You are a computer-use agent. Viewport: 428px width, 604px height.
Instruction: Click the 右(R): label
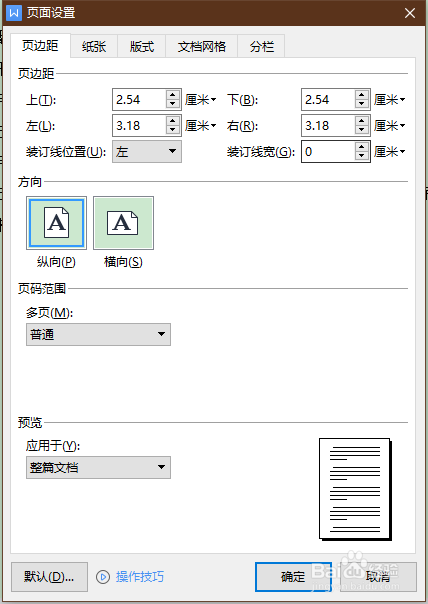coord(242,126)
